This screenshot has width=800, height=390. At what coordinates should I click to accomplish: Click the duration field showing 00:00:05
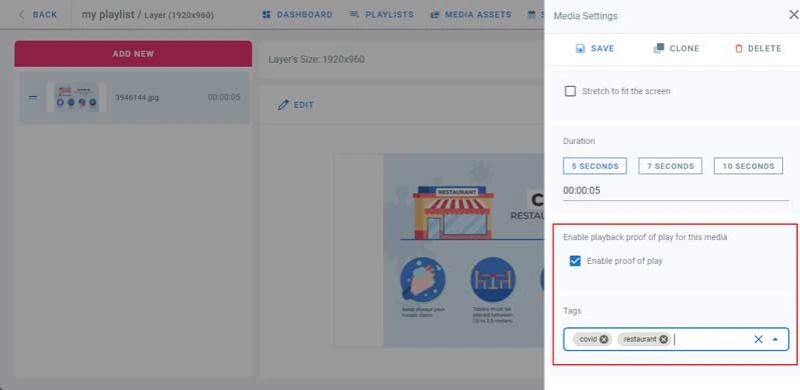tap(676, 191)
